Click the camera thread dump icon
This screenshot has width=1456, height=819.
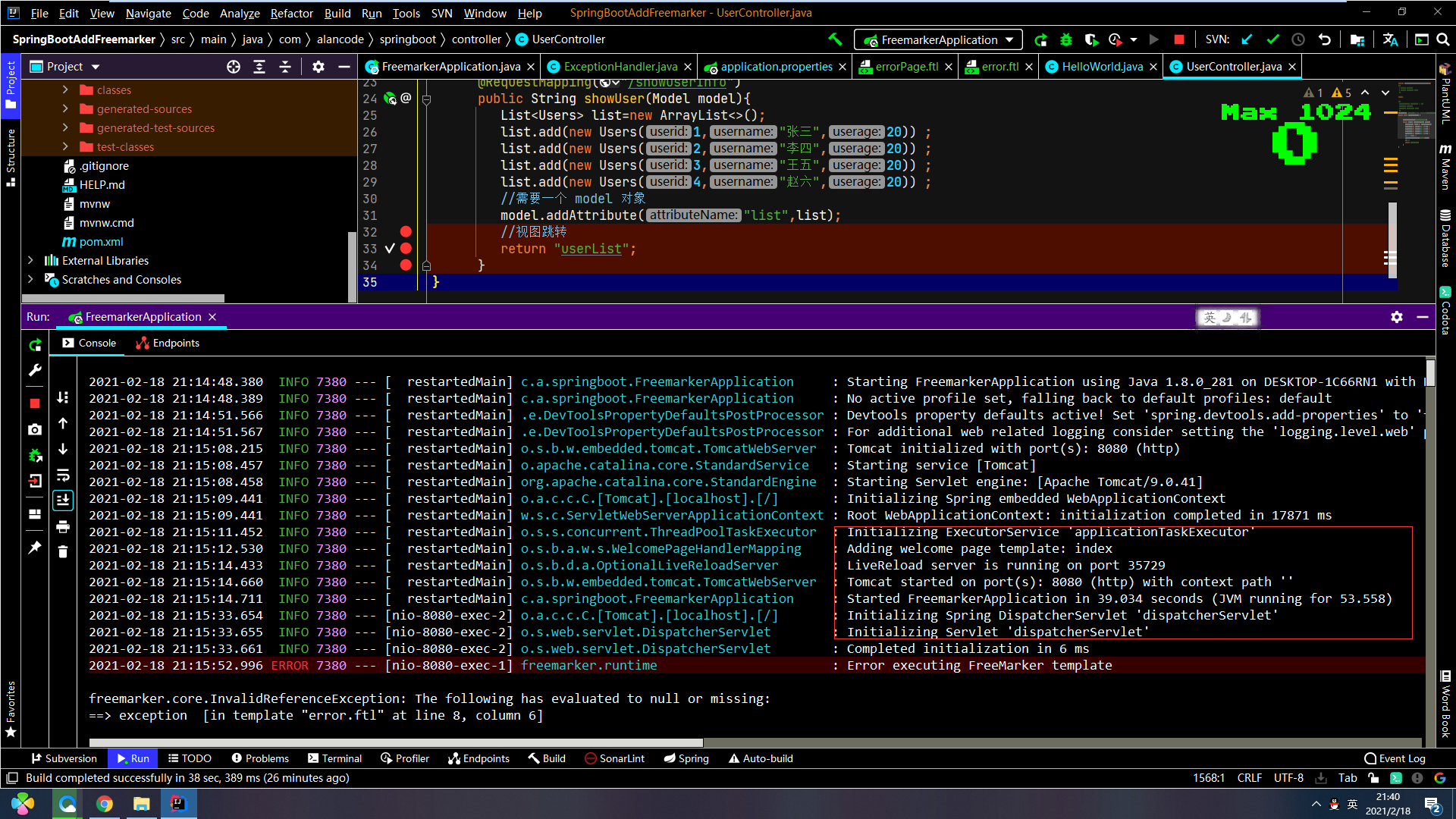(x=35, y=429)
